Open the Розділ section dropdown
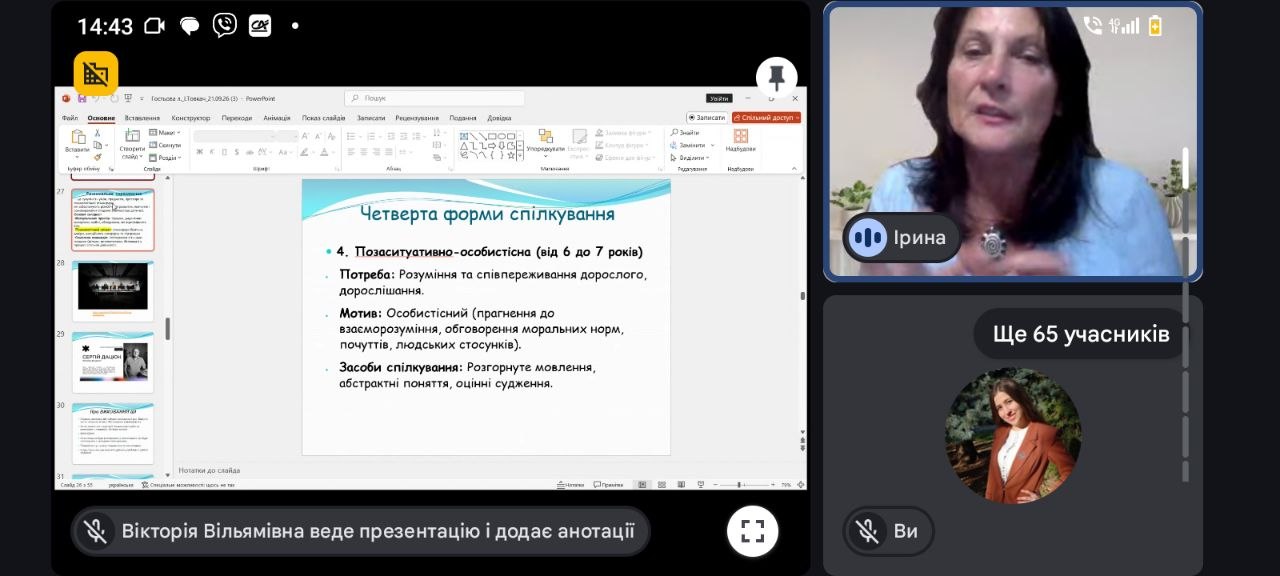Screen dimensions: 1280x576 pos(166,157)
